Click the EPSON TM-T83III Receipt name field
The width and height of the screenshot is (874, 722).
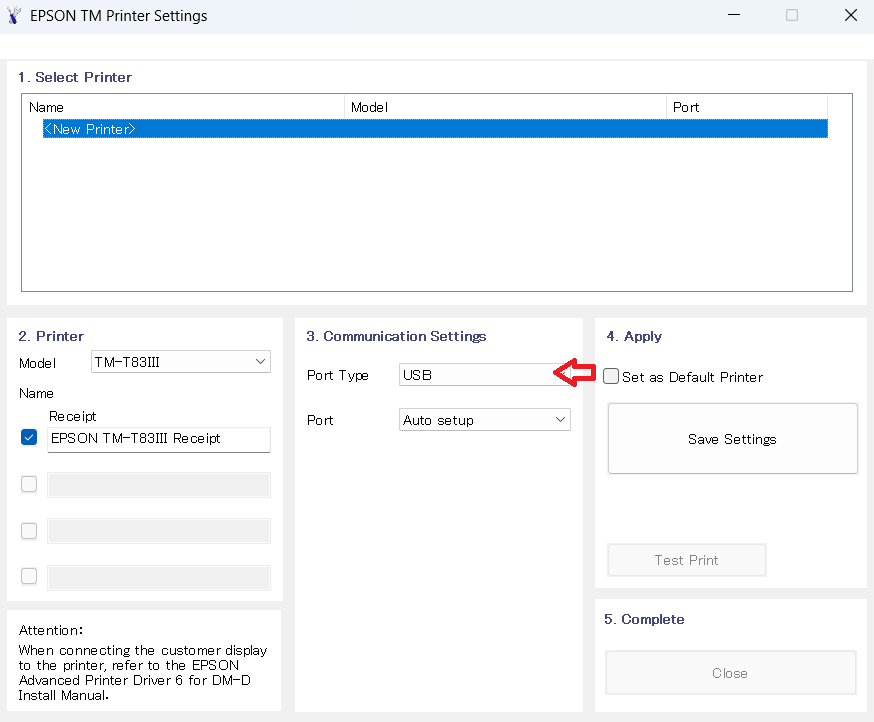point(159,438)
